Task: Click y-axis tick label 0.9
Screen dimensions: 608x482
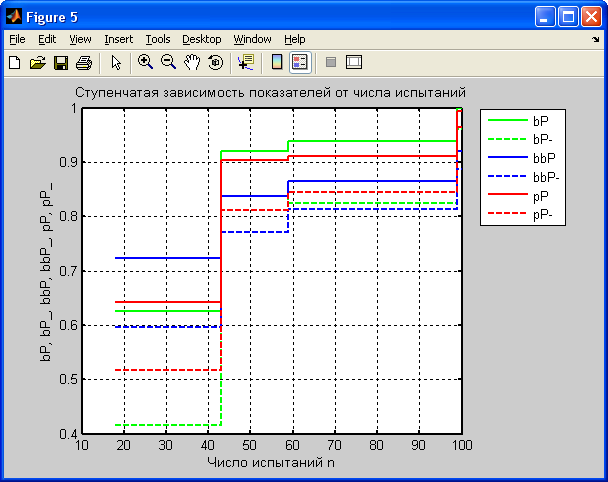Action: (68, 162)
